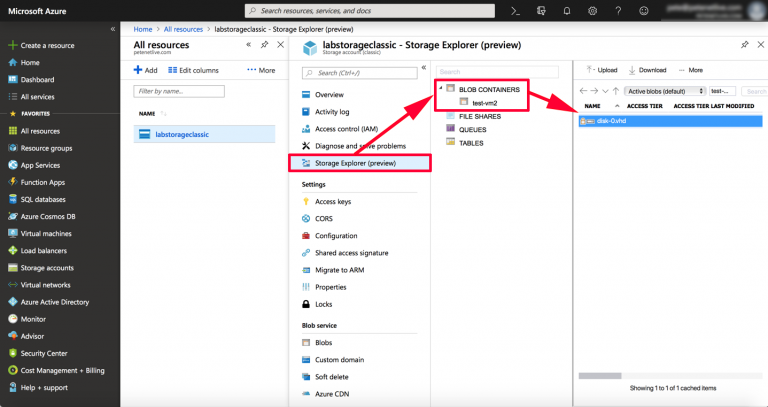Click the top search resources box
Screen dimensions: 768x407
370,11
